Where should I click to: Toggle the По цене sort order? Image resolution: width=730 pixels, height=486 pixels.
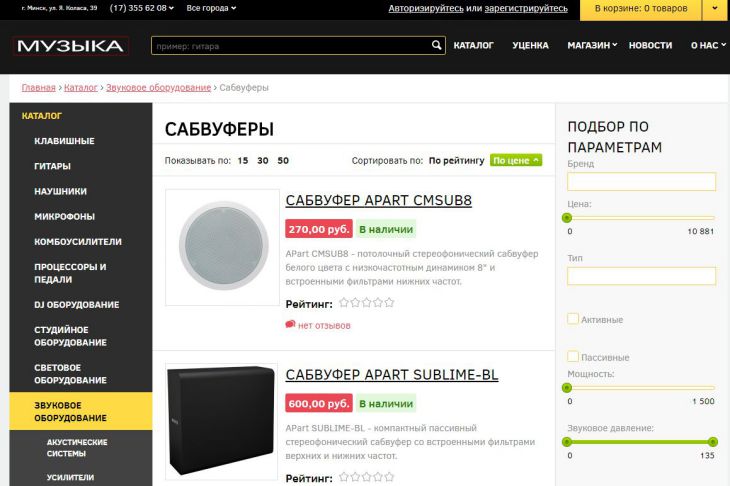(516, 160)
